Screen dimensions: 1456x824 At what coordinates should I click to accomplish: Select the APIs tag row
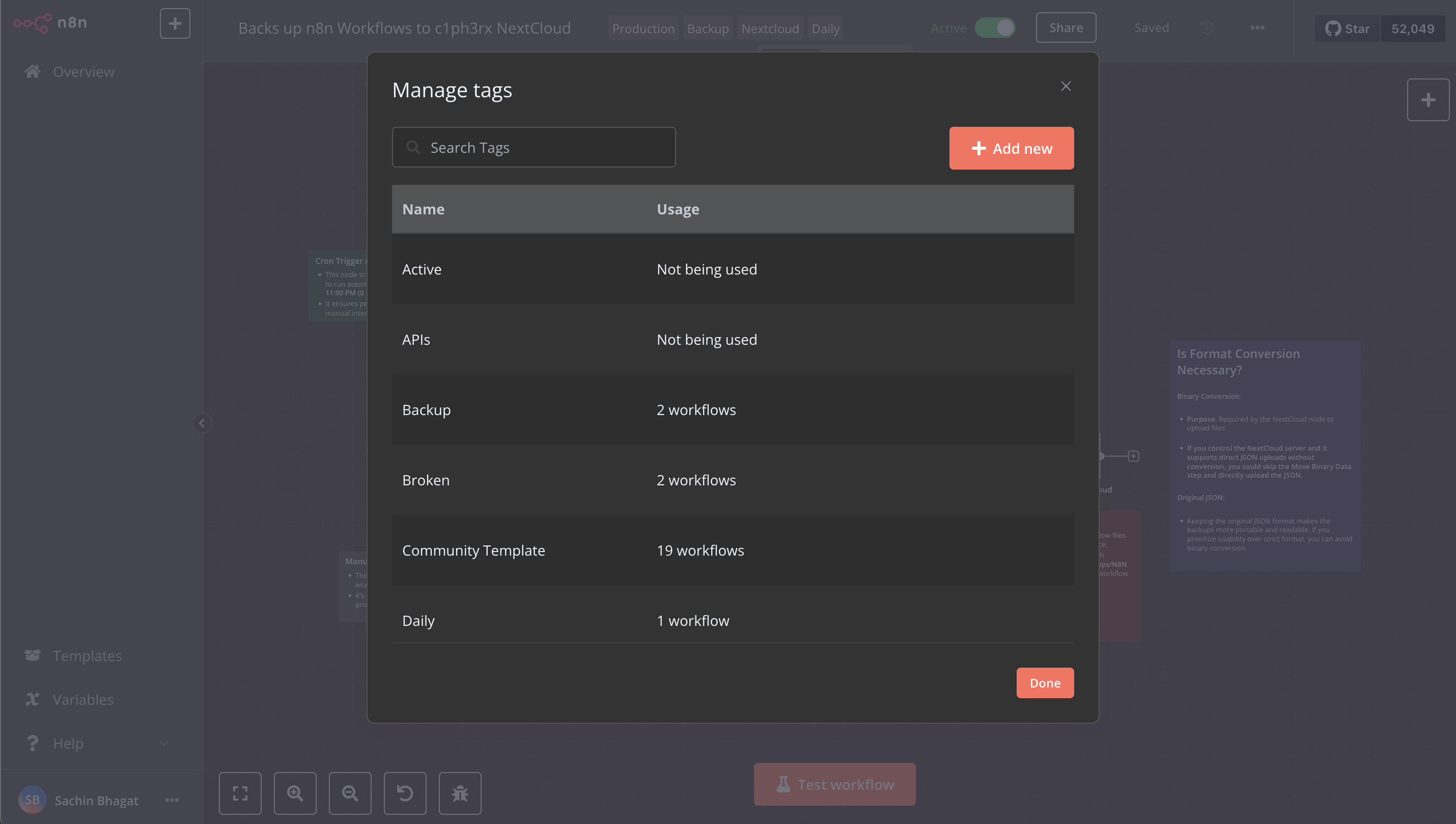click(x=733, y=340)
